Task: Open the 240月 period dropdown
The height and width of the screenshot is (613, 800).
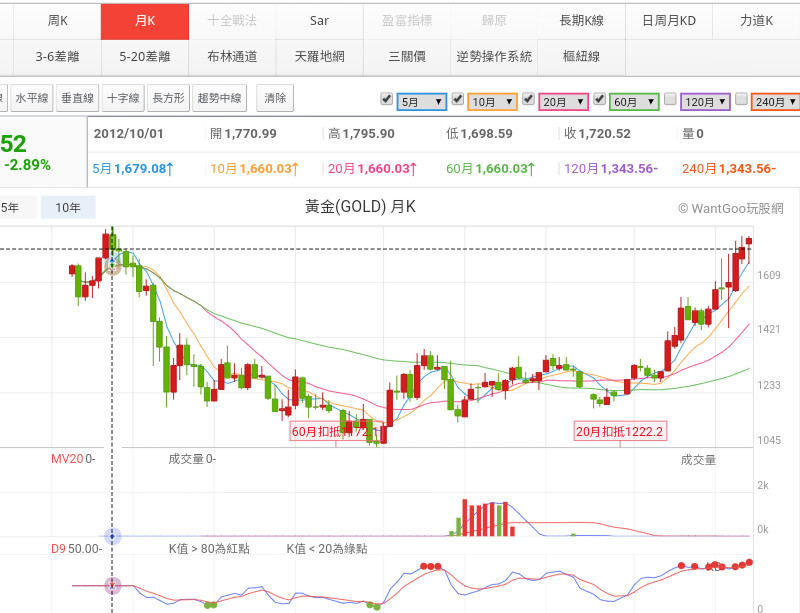Action: click(776, 102)
